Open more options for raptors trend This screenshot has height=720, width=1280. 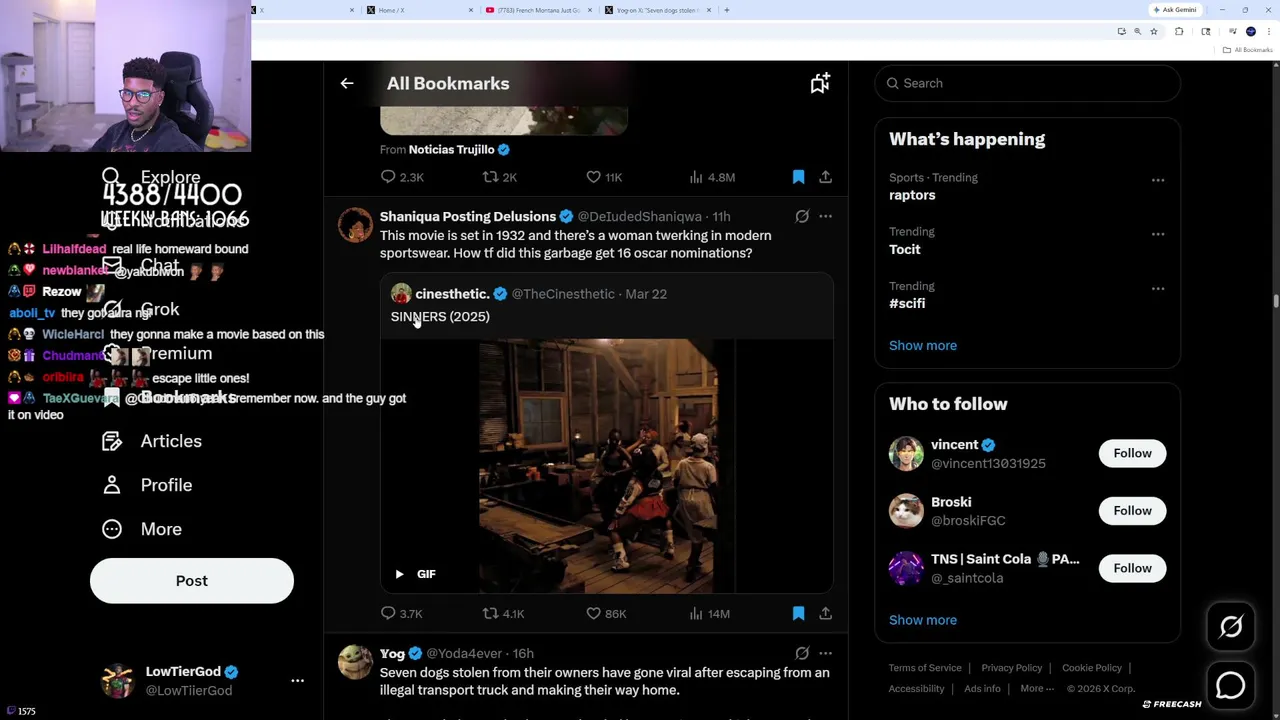click(1158, 180)
